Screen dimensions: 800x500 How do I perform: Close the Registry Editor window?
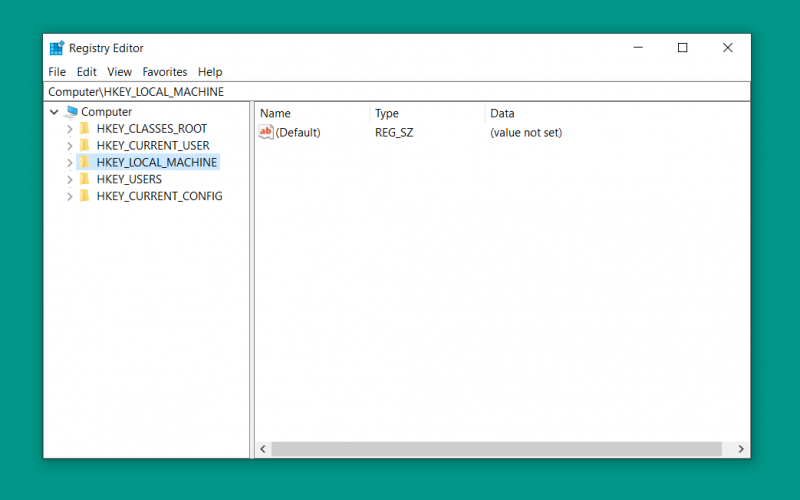(x=728, y=47)
